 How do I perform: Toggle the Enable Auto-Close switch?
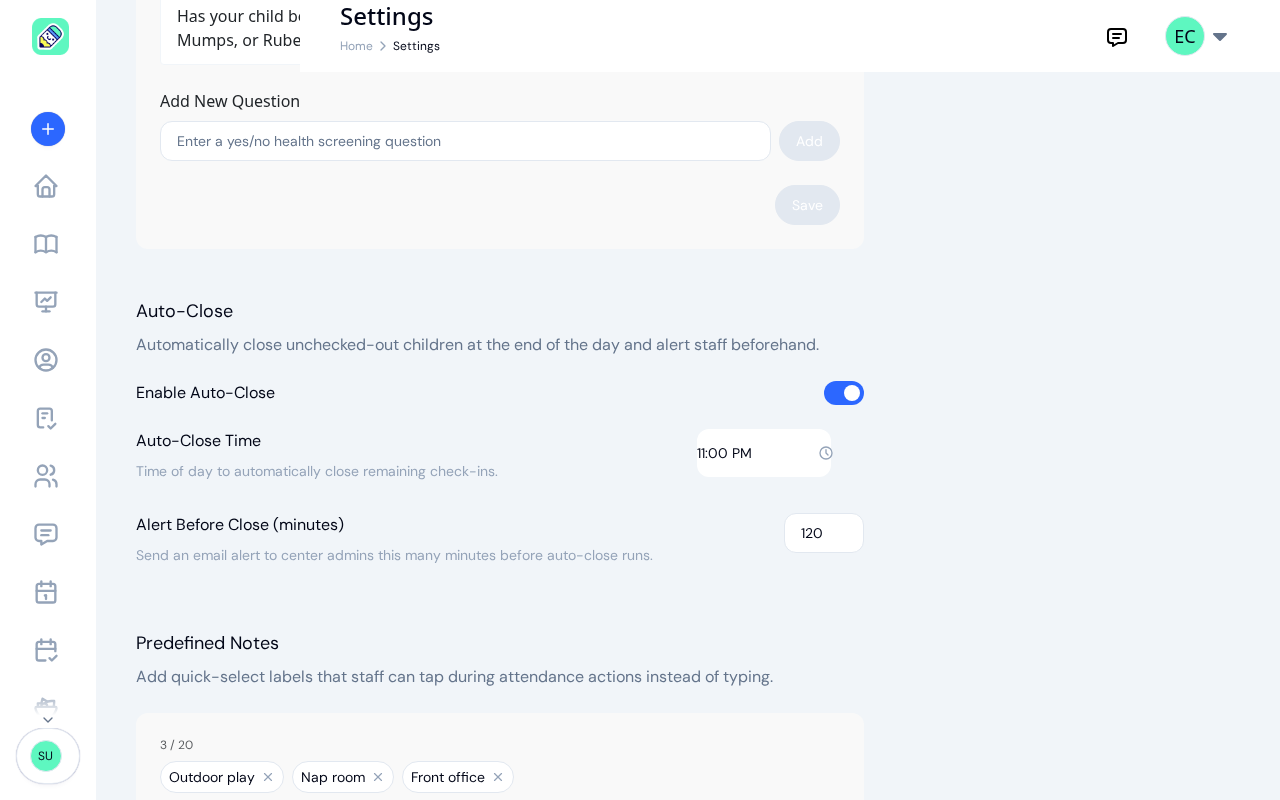844,393
